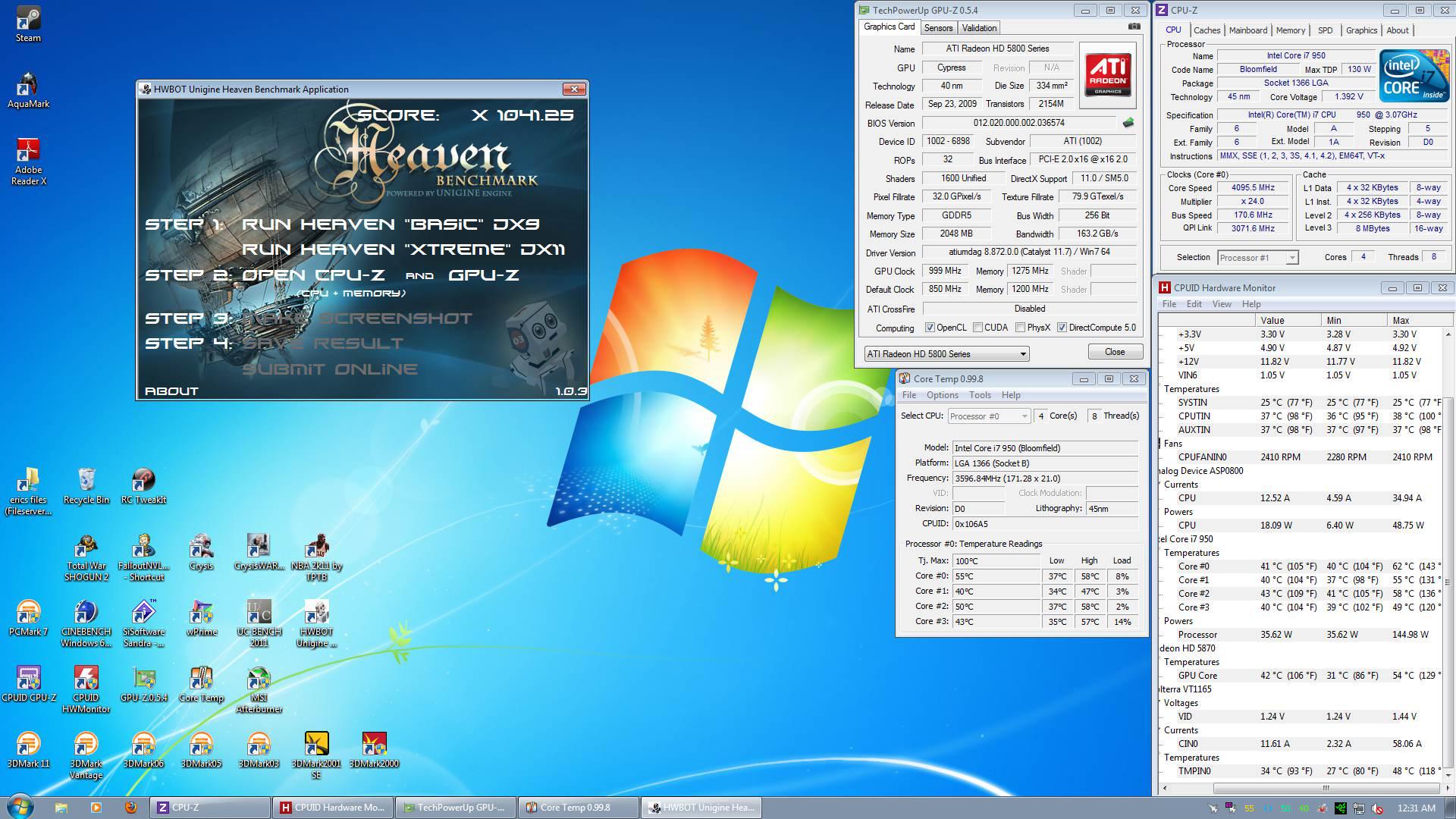Open the Core Temp desktop shortcut
1456x819 pixels.
(x=201, y=683)
